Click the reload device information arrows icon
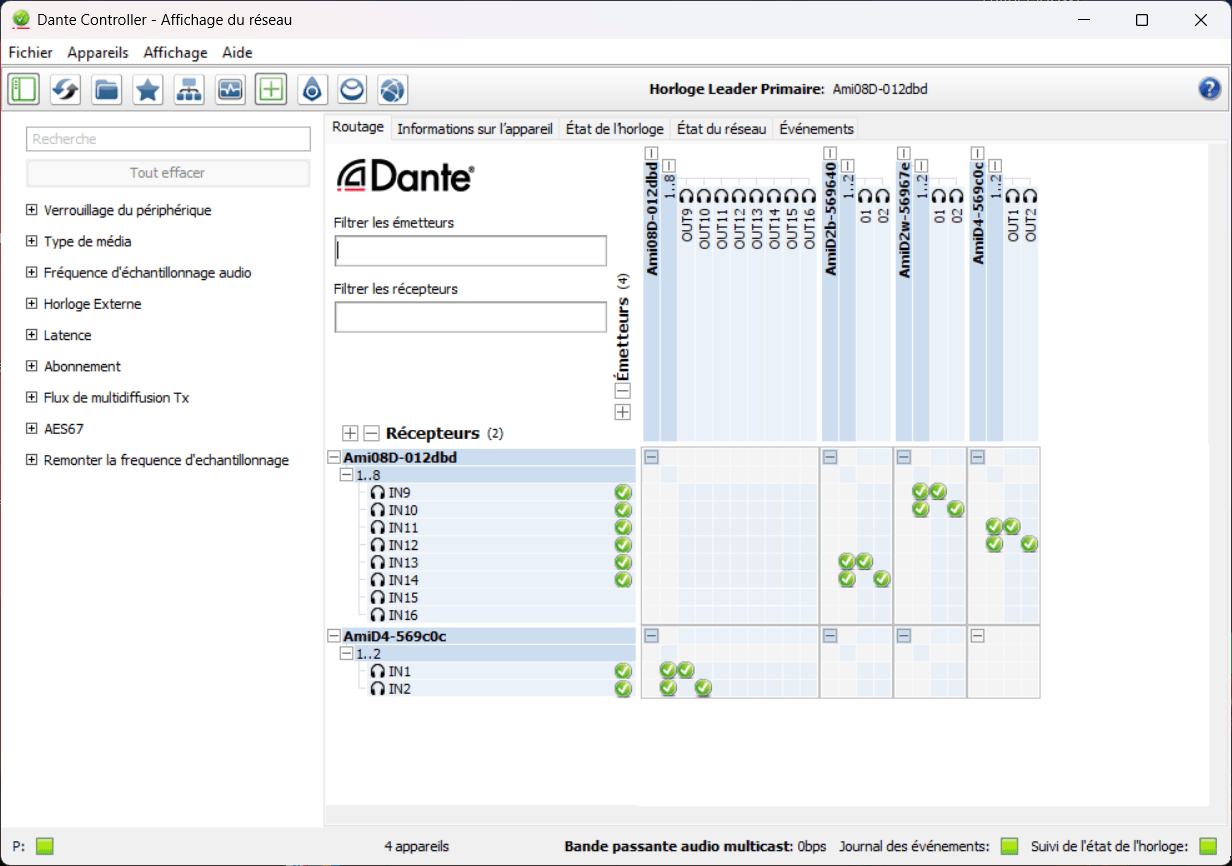This screenshot has height=866, width=1232. 65,89
